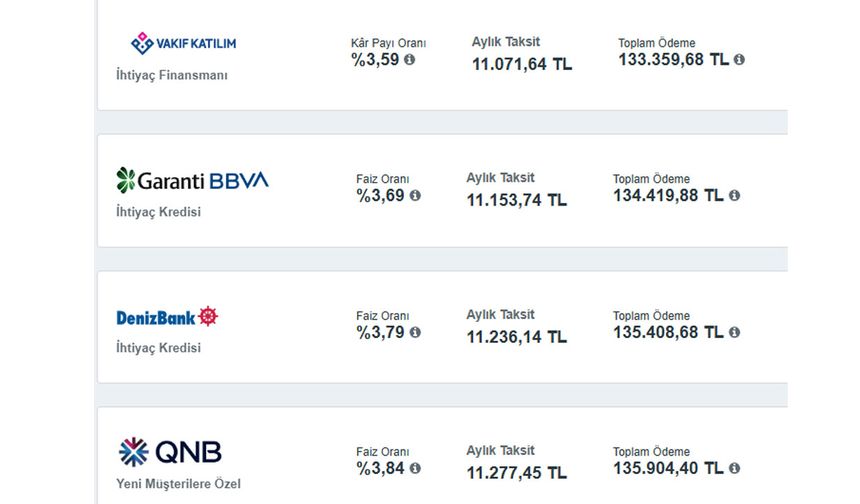Viewport: 860px width, 504px height.
Task: Click the 11.277,45 TL monthly installment
Action: click(x=517, y=473)
